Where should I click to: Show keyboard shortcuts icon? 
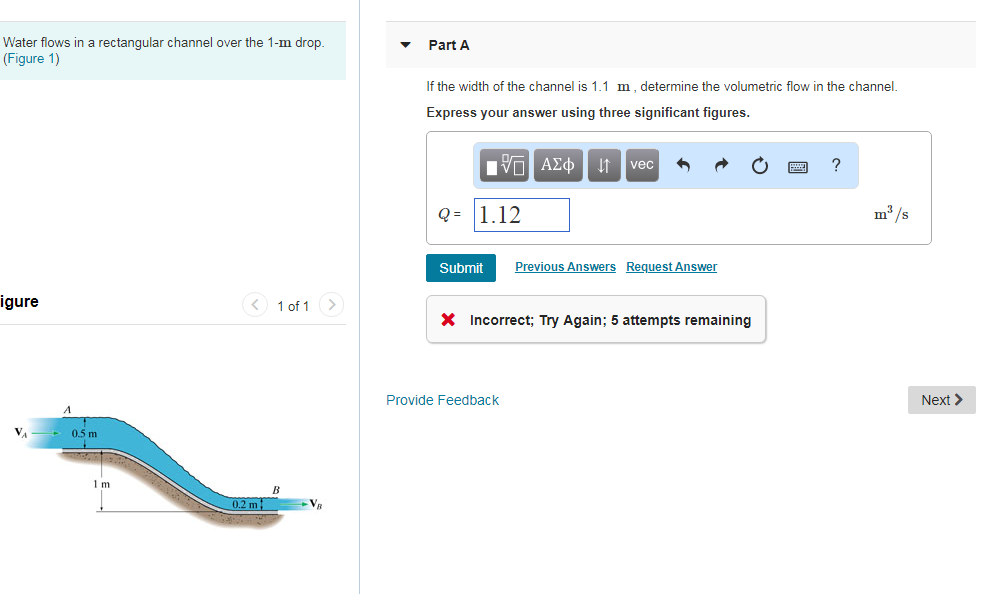point(798,166)
